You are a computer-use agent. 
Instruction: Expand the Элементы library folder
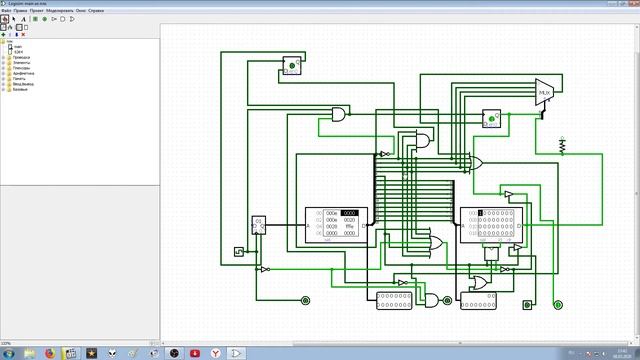coord(3,63)
